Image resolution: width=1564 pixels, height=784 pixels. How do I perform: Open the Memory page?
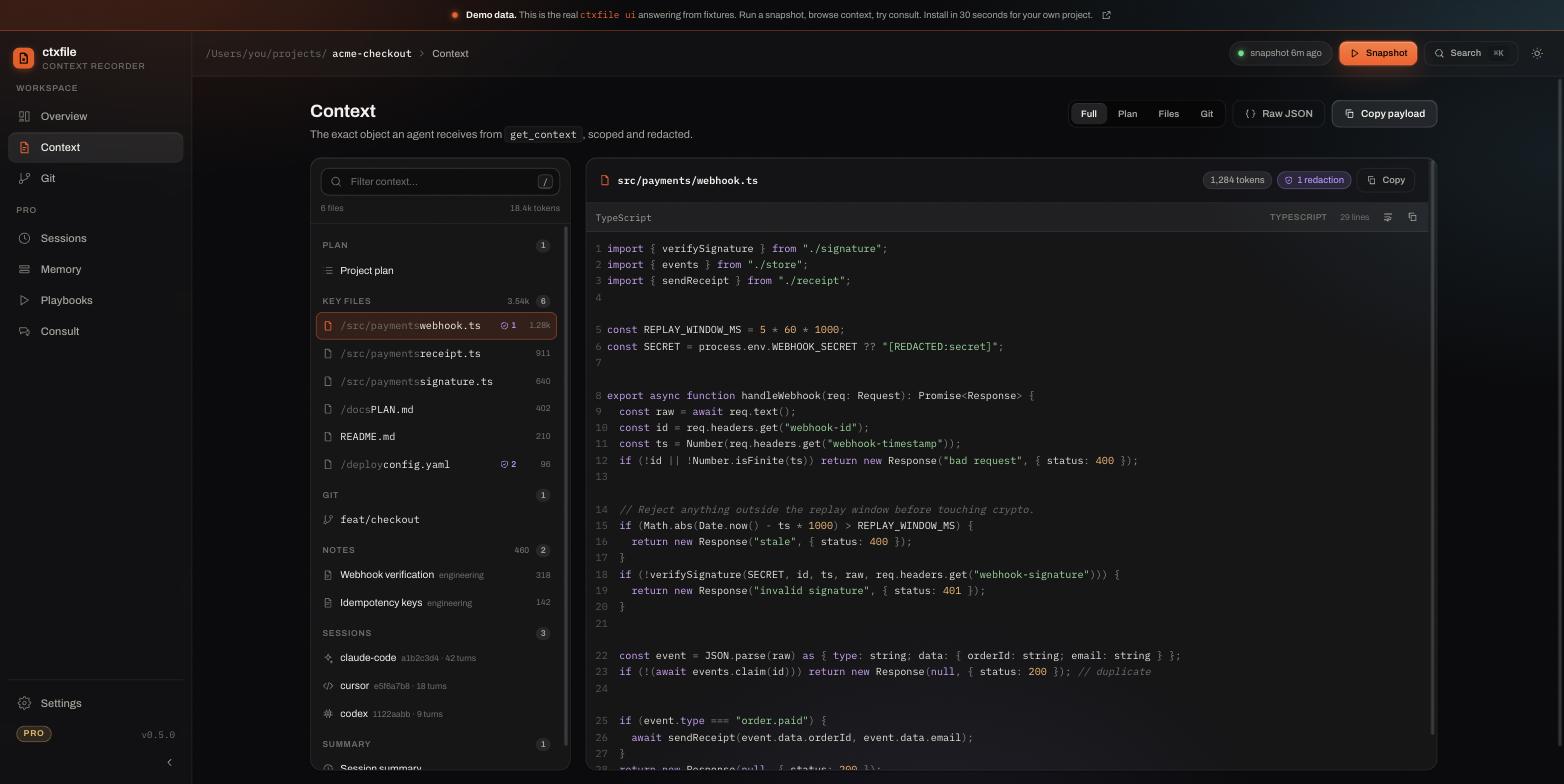point(96,269)
